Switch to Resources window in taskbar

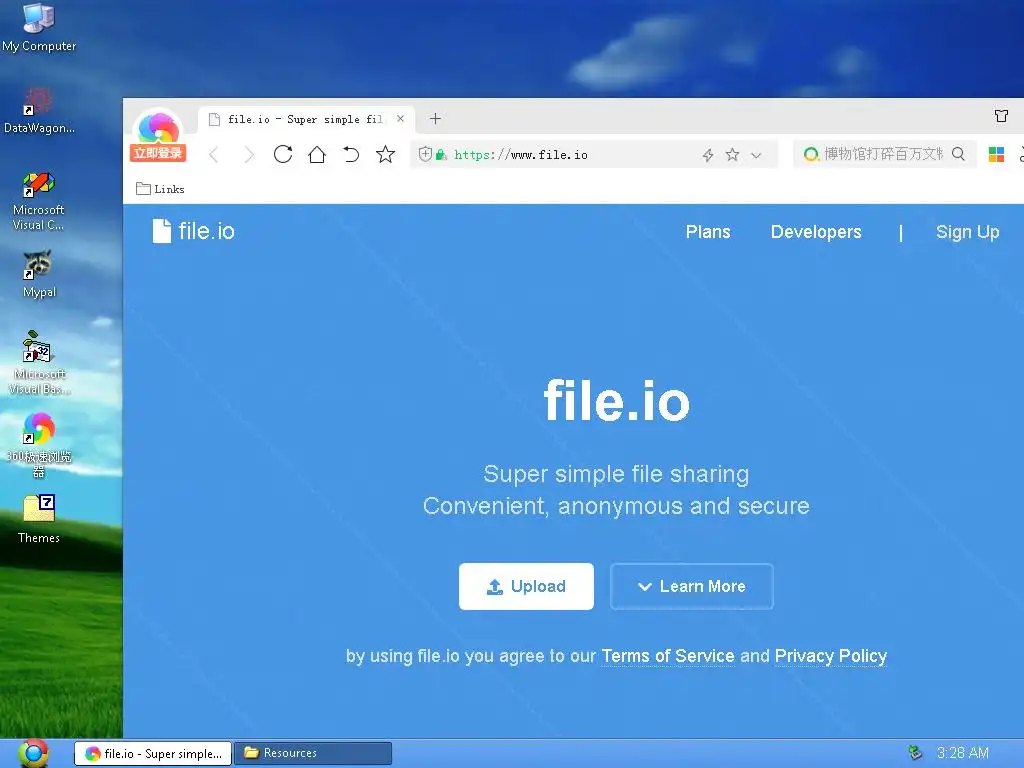313,754
